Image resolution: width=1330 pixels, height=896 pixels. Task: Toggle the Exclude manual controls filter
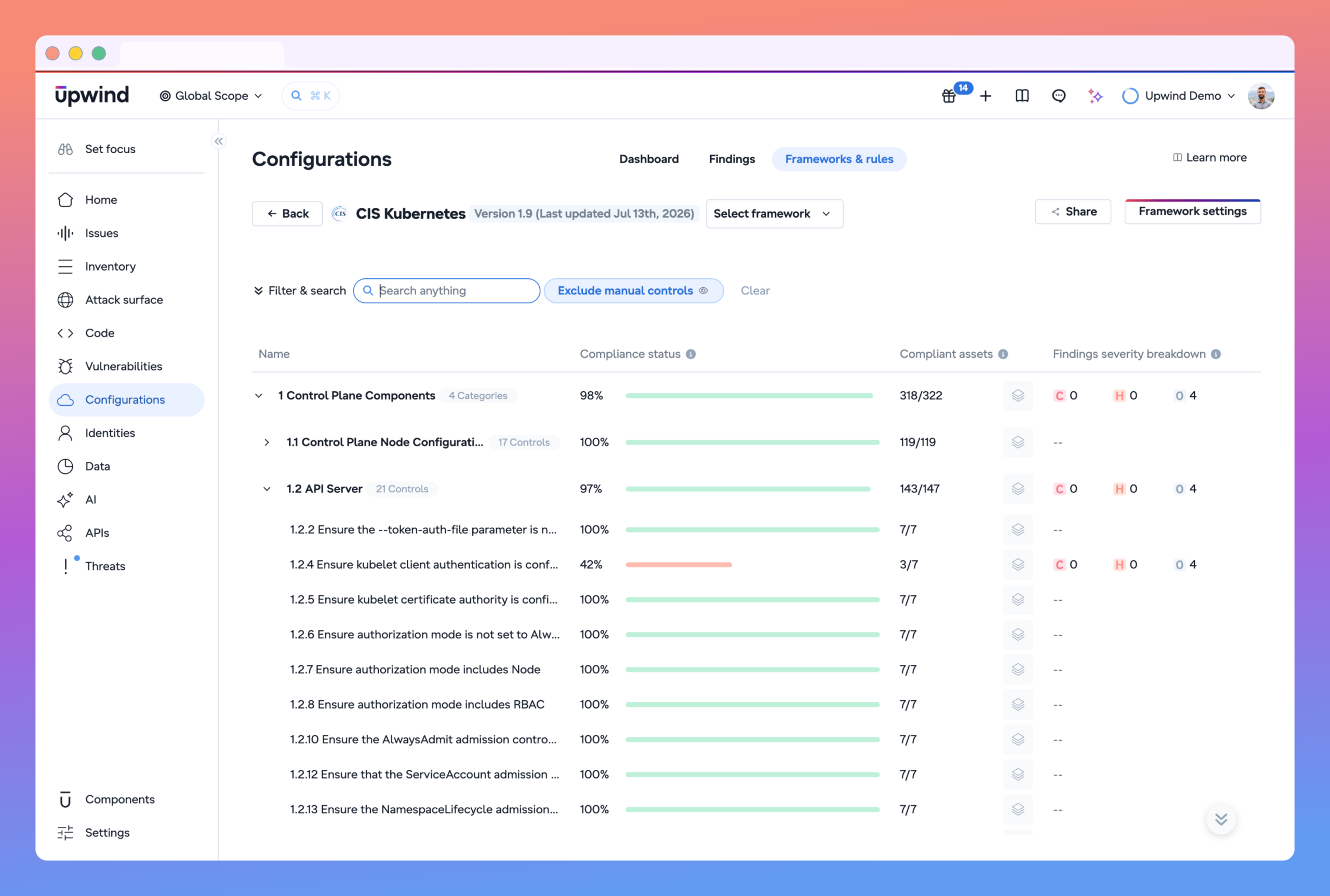point(633,291)
